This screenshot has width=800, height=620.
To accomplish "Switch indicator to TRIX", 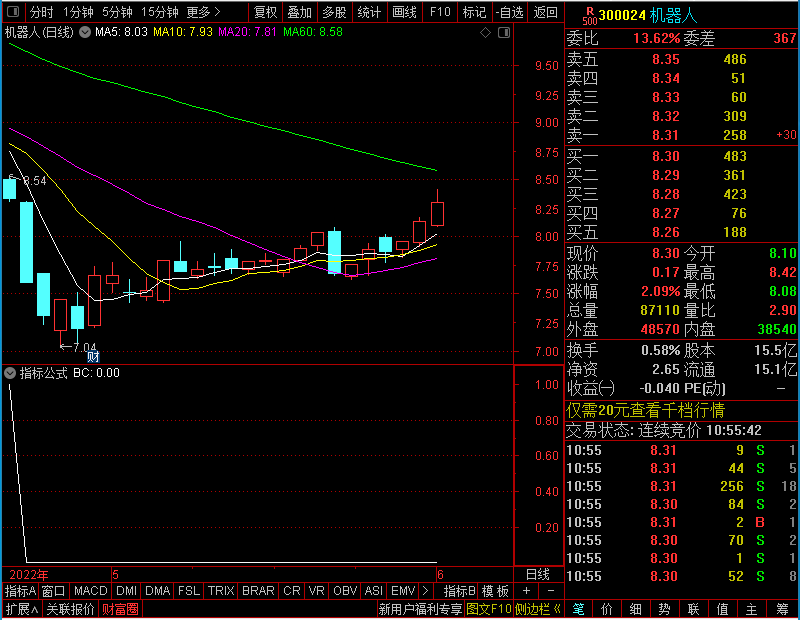I will [x=220, y=591].
